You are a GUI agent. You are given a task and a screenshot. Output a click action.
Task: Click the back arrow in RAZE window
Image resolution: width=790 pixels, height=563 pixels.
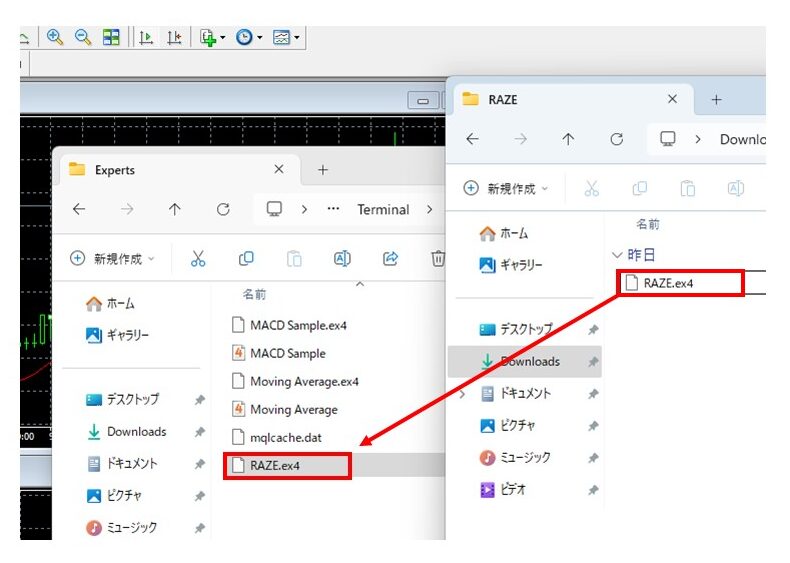point(473,140)
